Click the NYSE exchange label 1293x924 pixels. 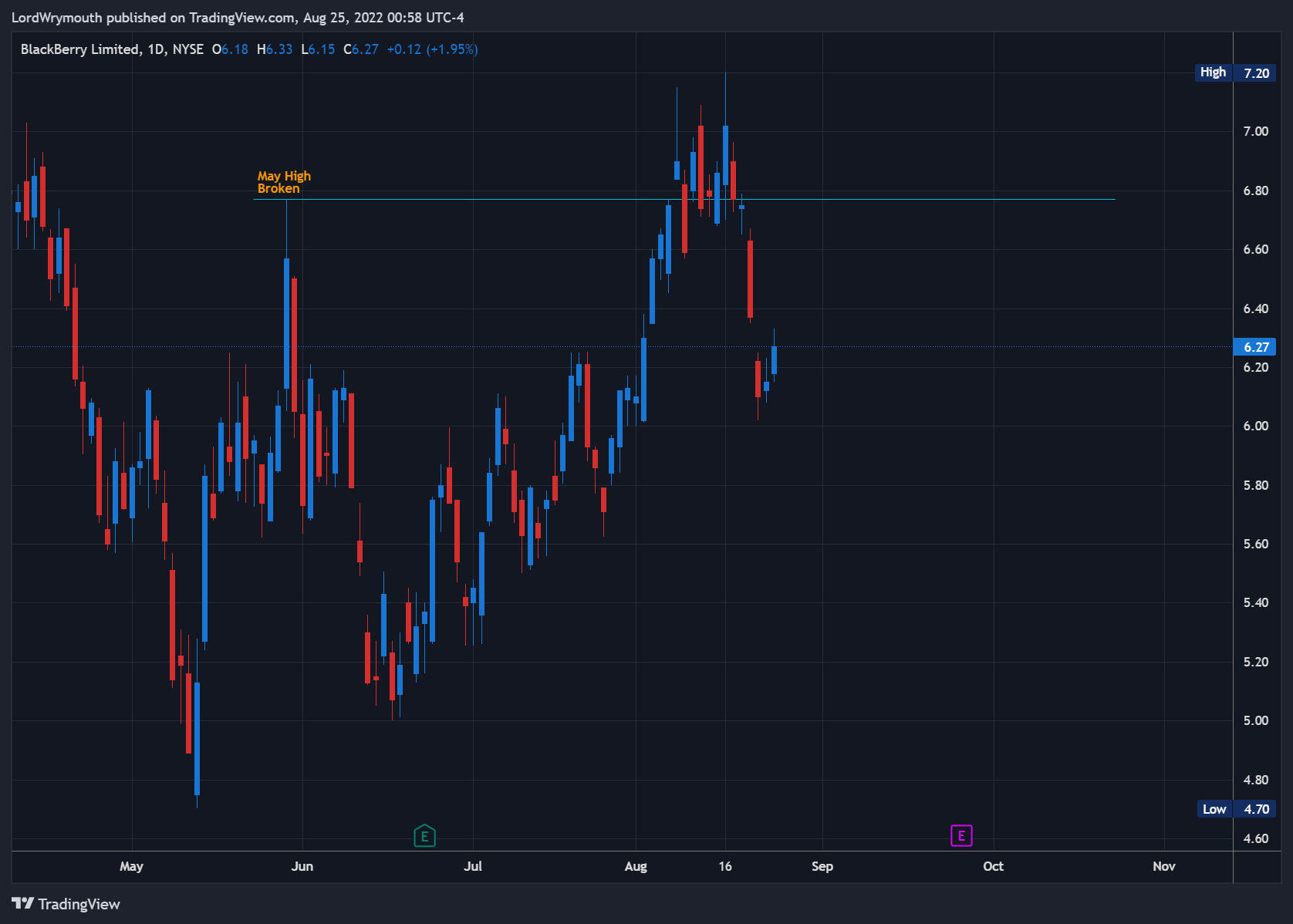[x=187, y=49]
